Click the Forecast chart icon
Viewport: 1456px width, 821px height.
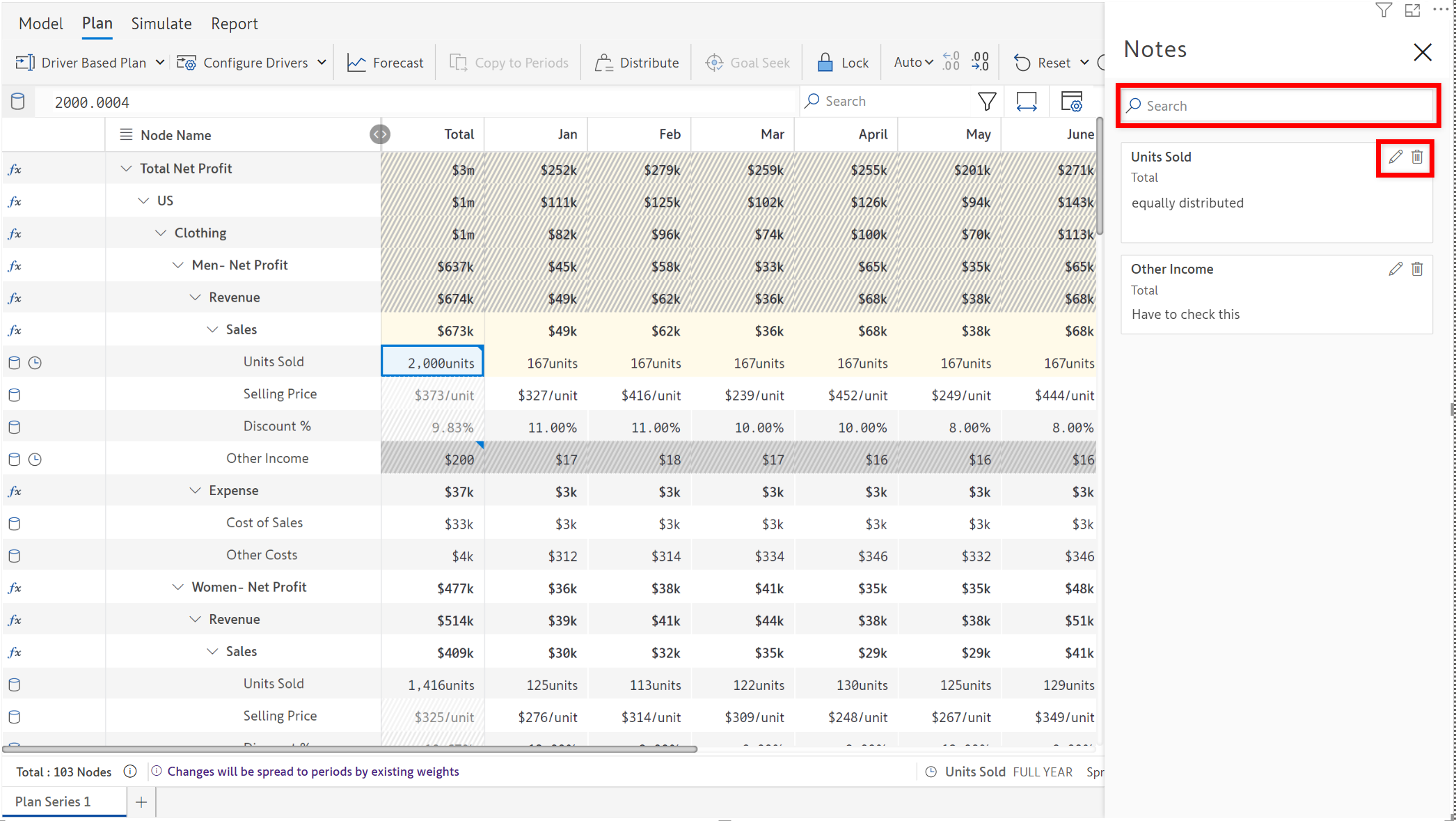356,63
